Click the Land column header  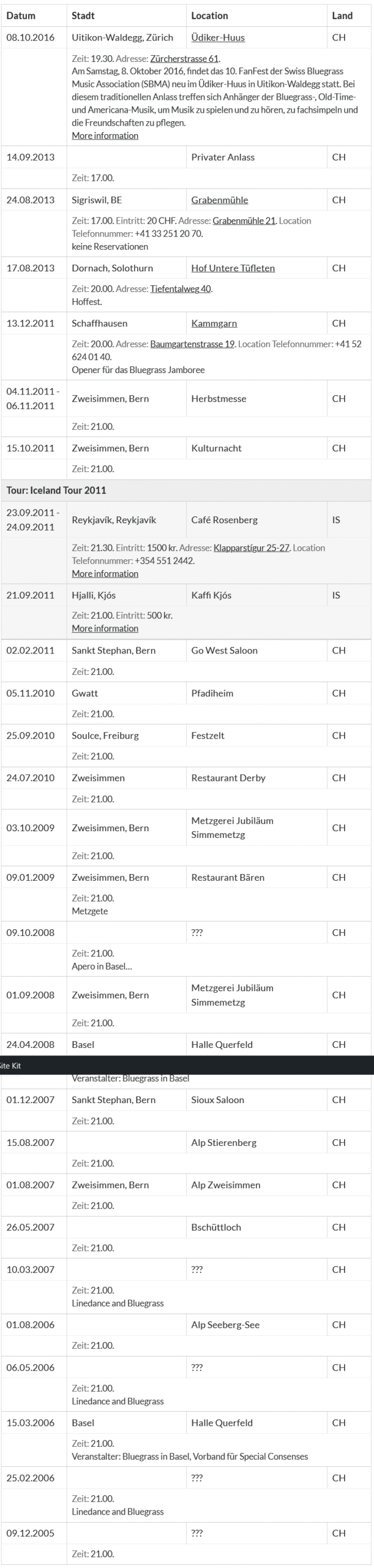pos(342,15)
